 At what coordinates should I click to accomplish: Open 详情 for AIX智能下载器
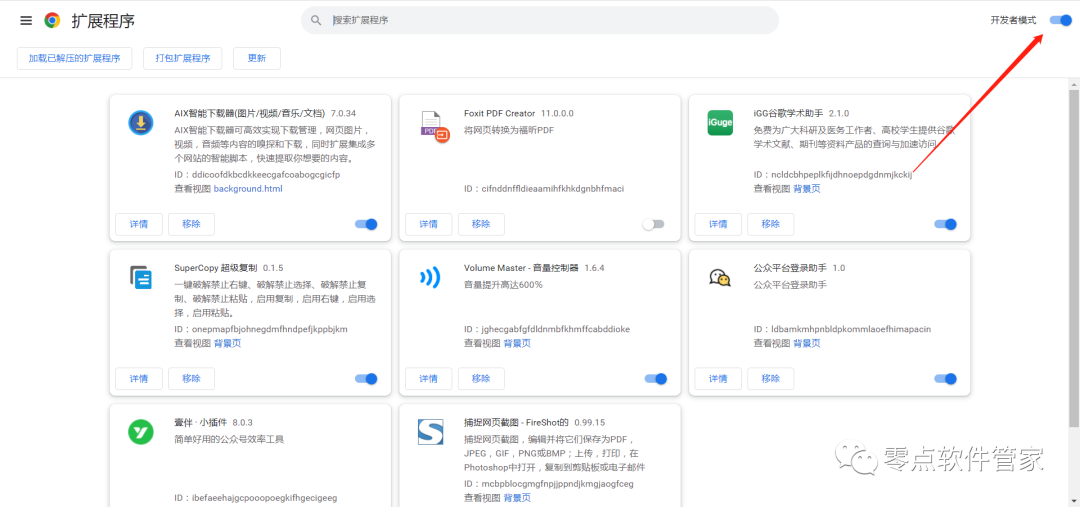click(x=139, y=224)
